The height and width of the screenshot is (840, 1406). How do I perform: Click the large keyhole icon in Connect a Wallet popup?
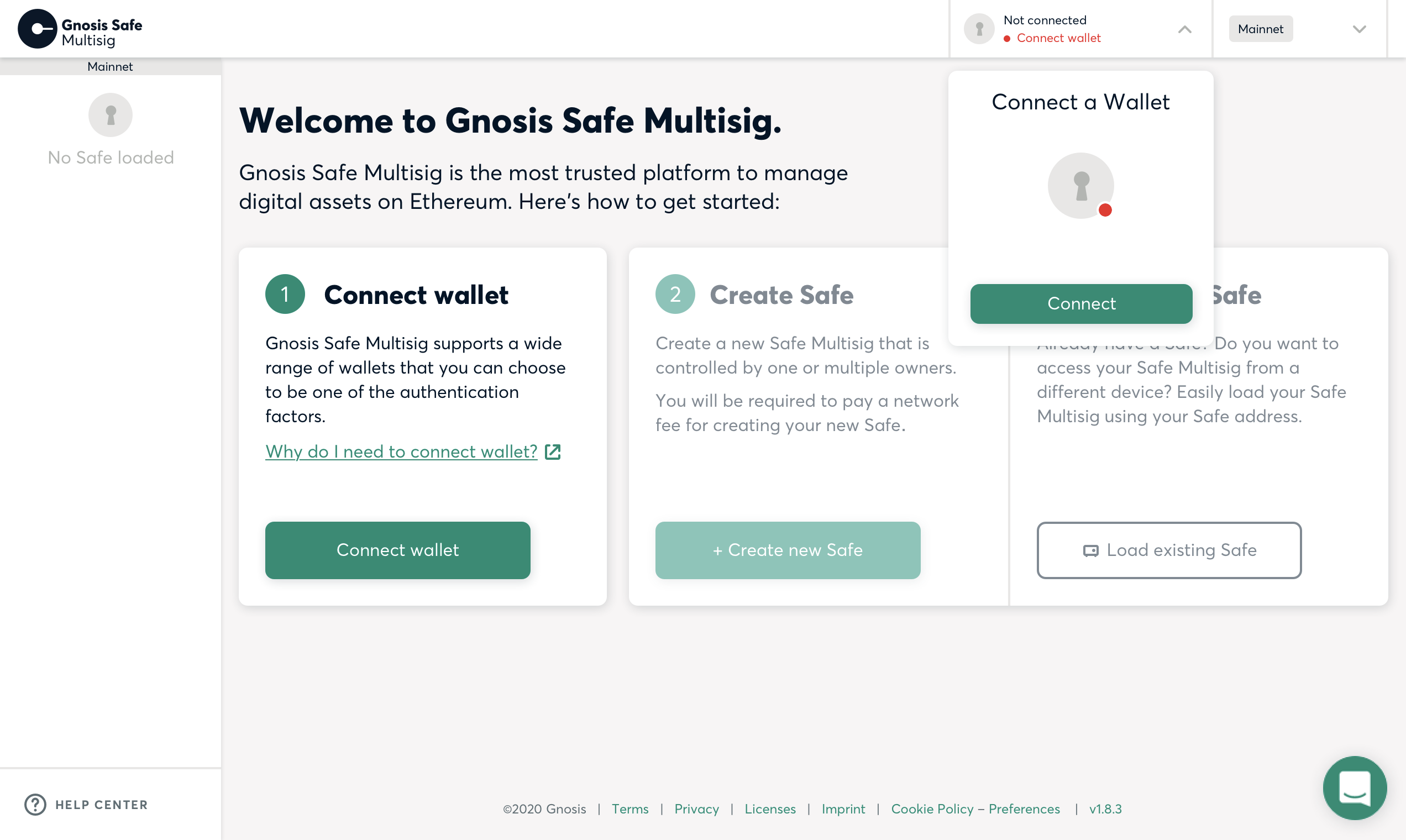tap(1080, 186)
